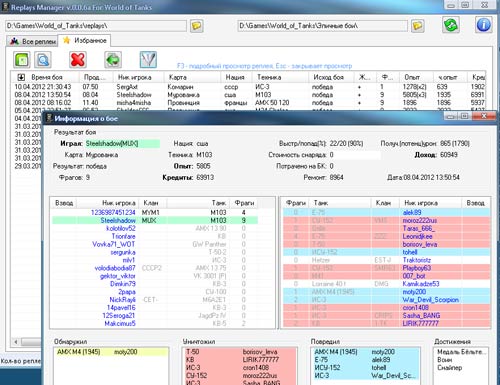Select T-50 borisov_leva in Уничтожил list
The height and width of the screenshot is (385, 500).
point(239,352)
